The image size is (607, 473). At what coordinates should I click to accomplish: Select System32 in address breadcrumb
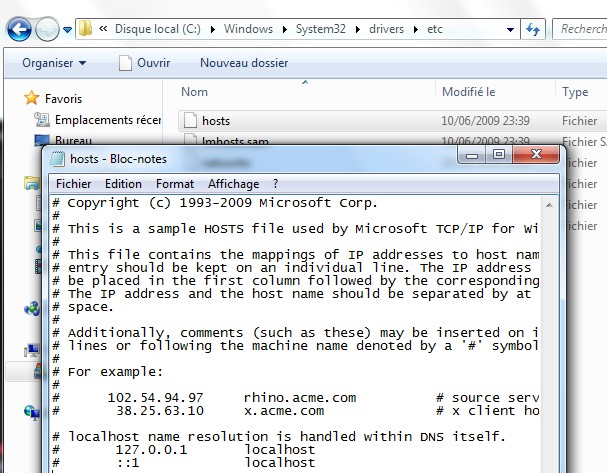pyautogui.click(x=321, y=29)
